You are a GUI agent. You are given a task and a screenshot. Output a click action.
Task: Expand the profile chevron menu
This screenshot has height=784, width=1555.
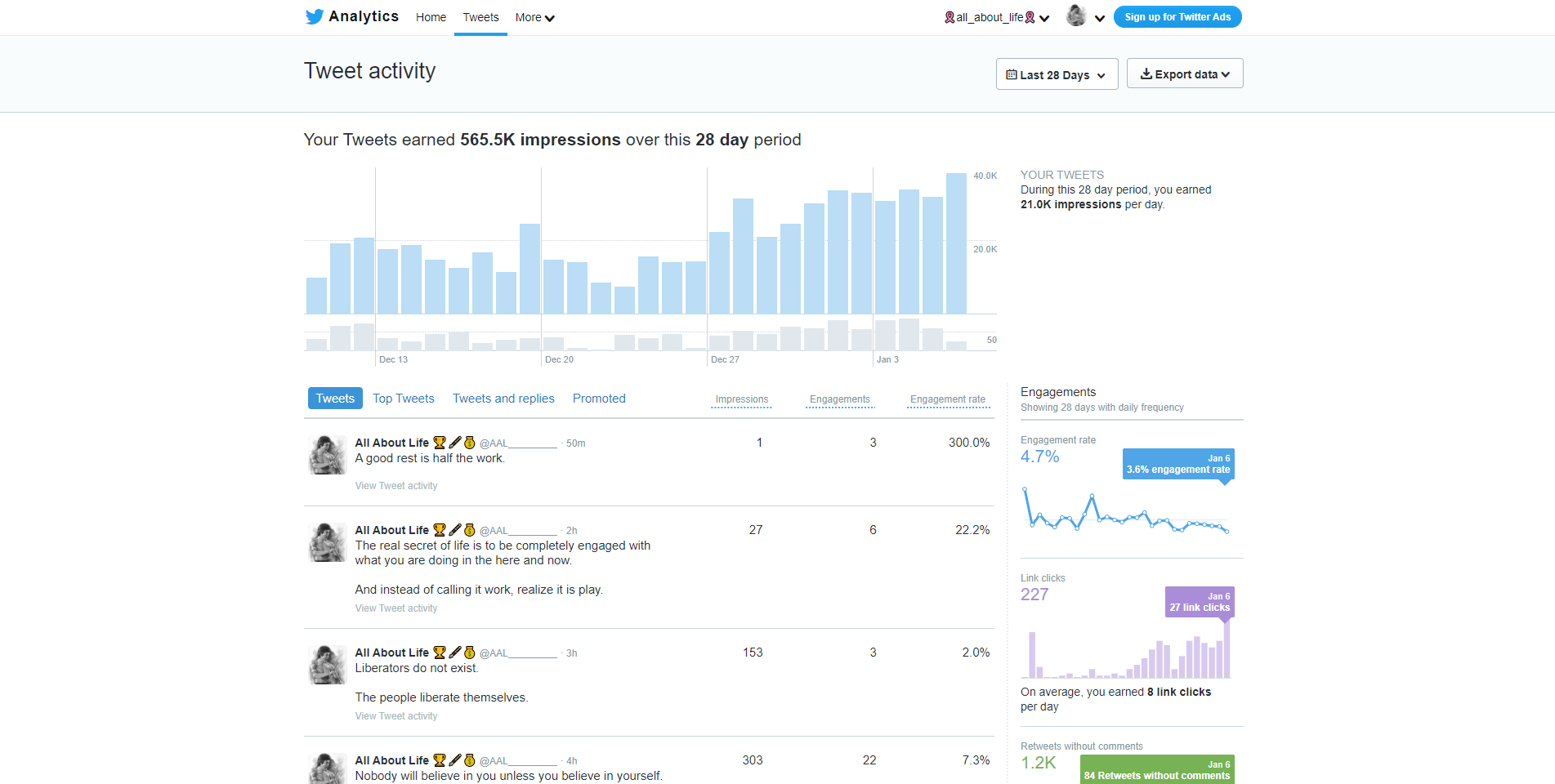coord(1100,18)
